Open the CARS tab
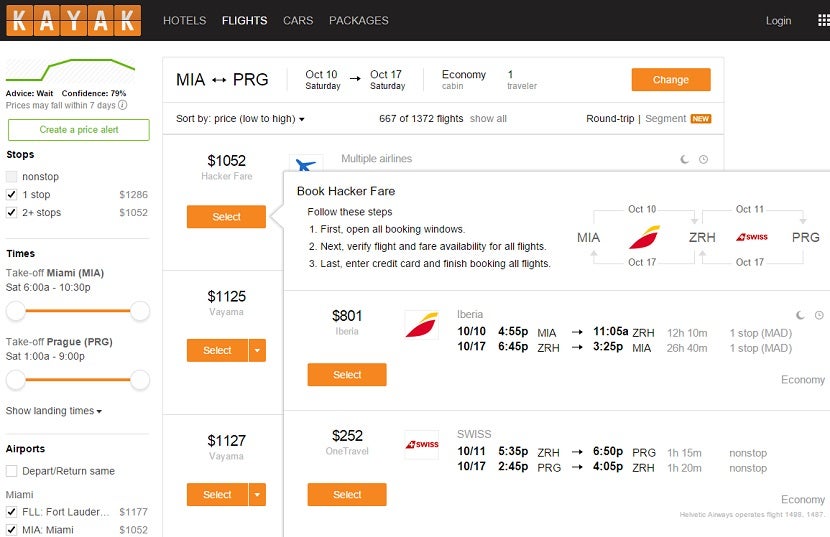The height and width of the screenshot is (537, 830). pos(298,21)
